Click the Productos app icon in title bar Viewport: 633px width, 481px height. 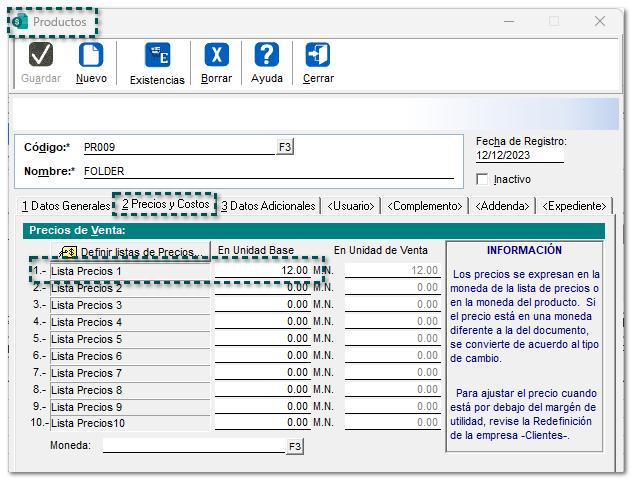(x=20, y=21)
